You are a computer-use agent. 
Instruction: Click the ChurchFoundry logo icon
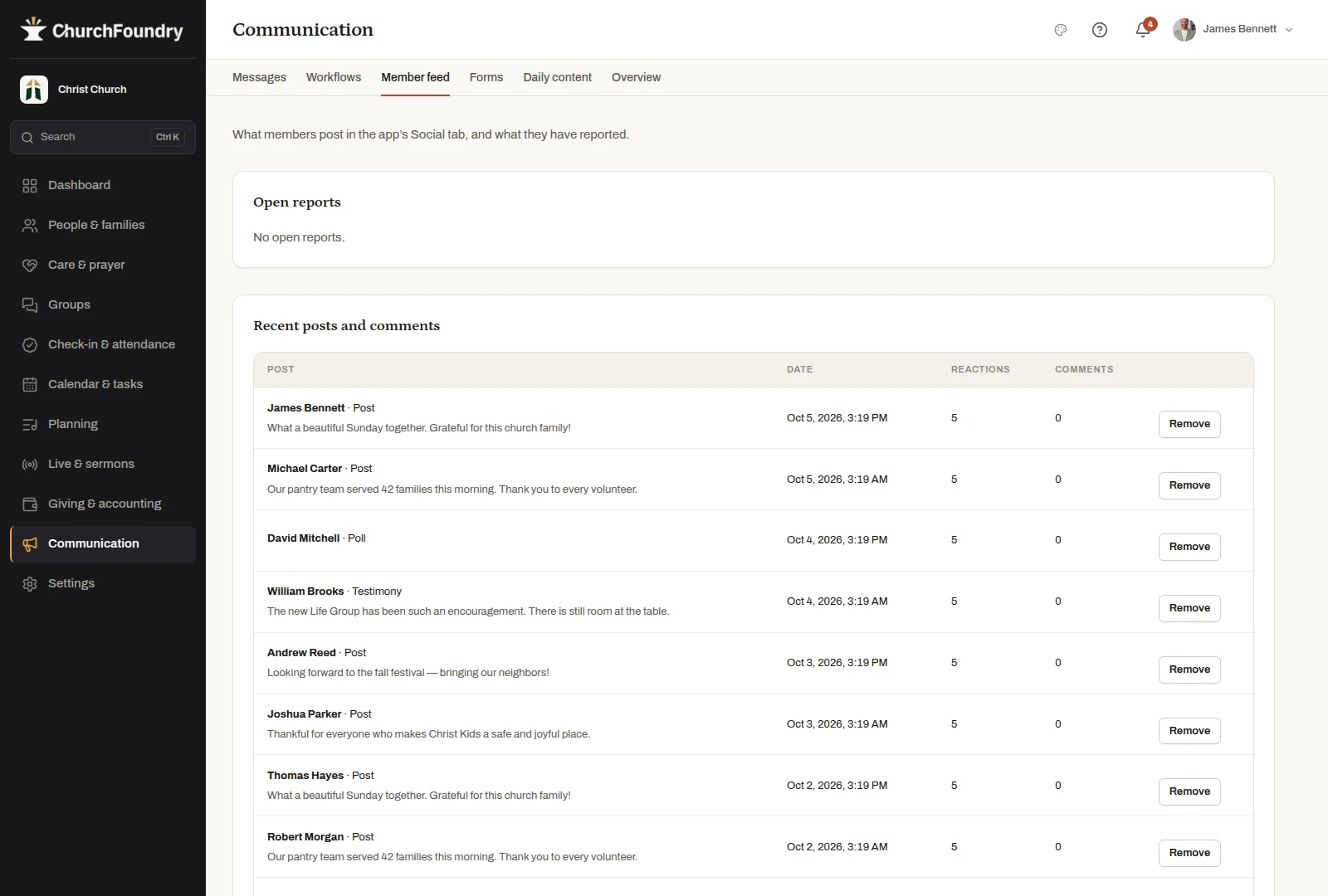tap(33, 30)
